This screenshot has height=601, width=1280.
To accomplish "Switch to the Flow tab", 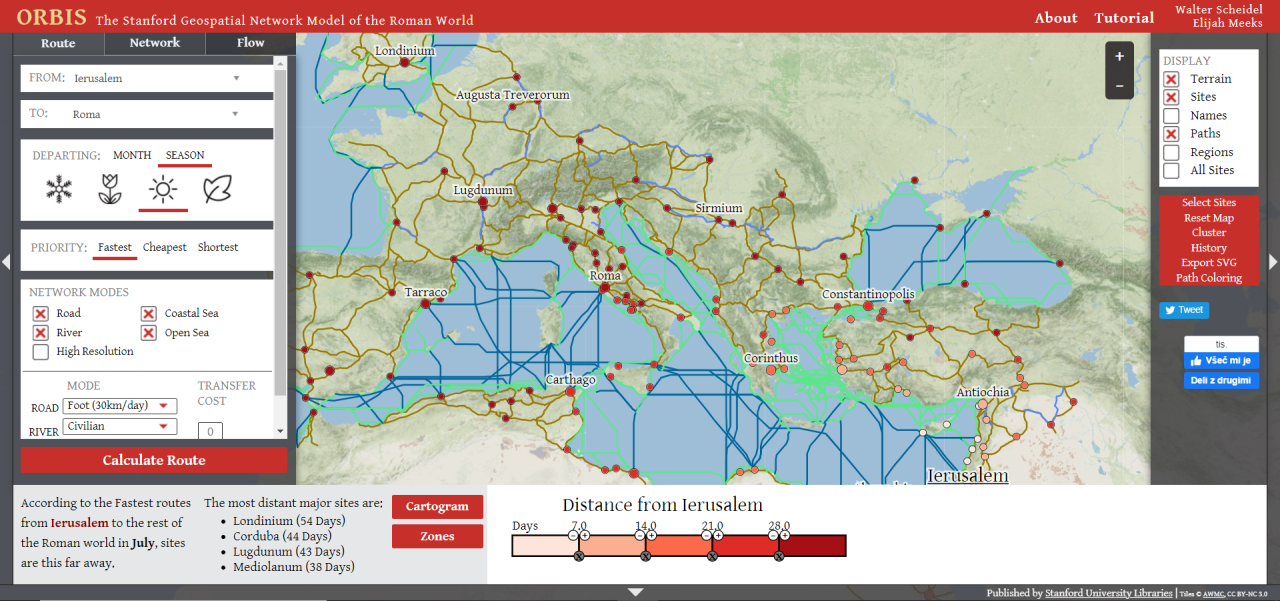I will click(x=250, y=43).
